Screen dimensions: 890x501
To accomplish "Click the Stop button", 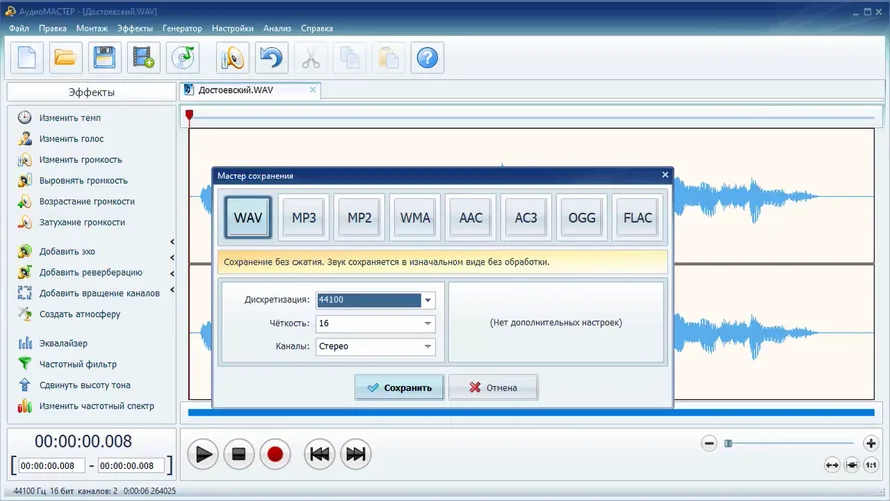I will coord(239,454).
